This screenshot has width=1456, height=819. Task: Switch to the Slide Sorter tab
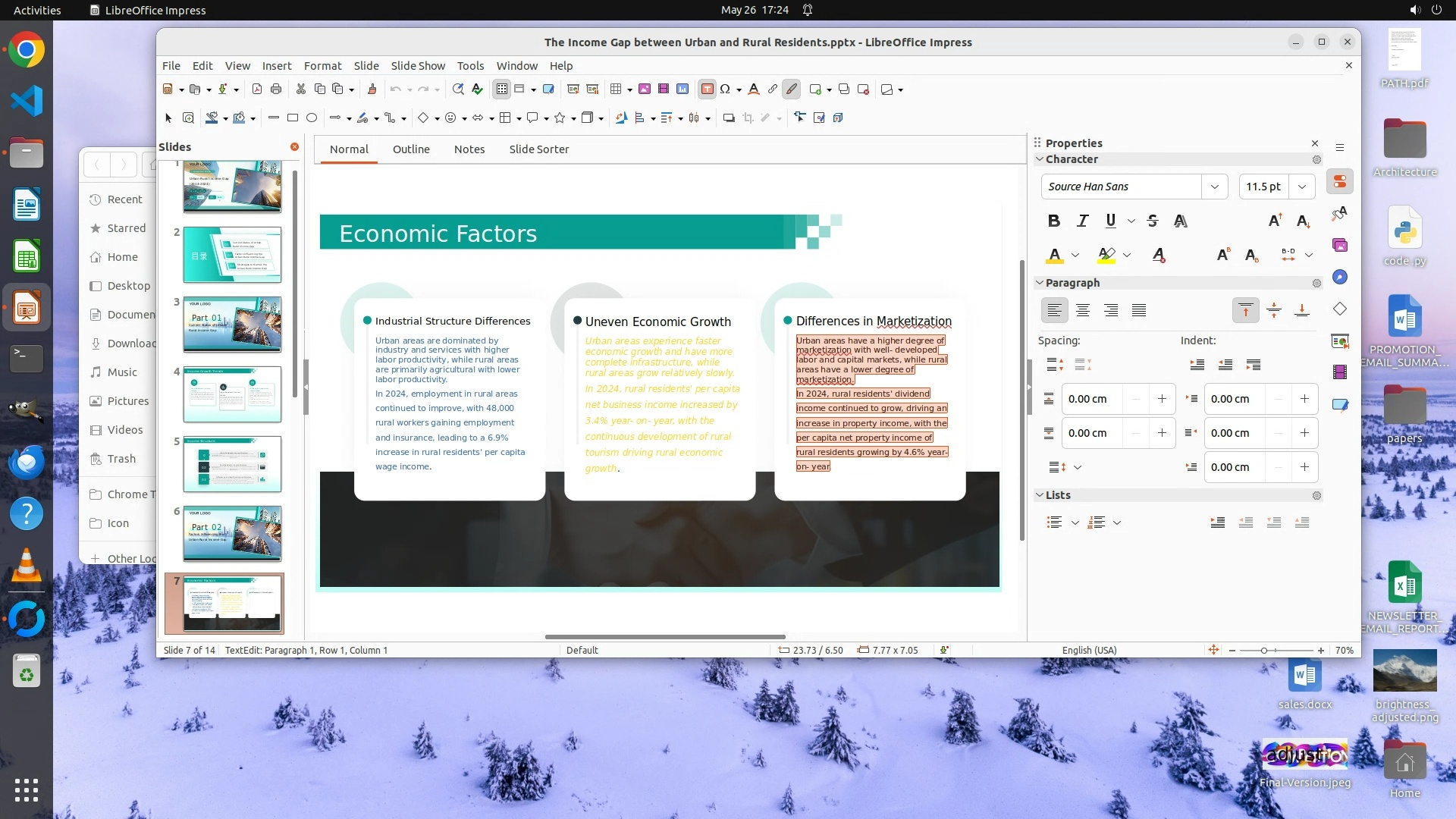538,149
